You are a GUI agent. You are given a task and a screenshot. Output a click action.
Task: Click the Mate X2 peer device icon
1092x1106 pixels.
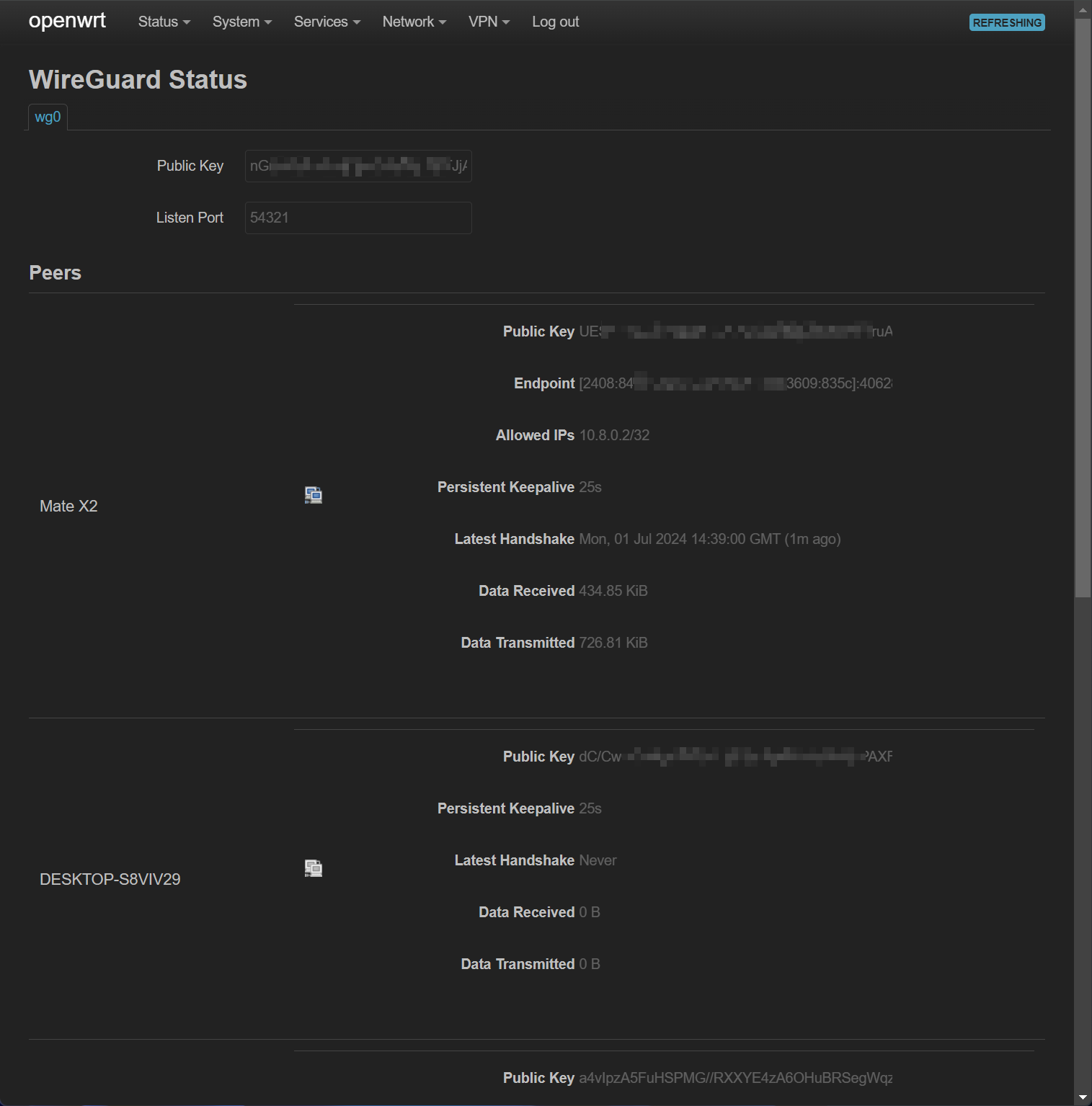313,495
